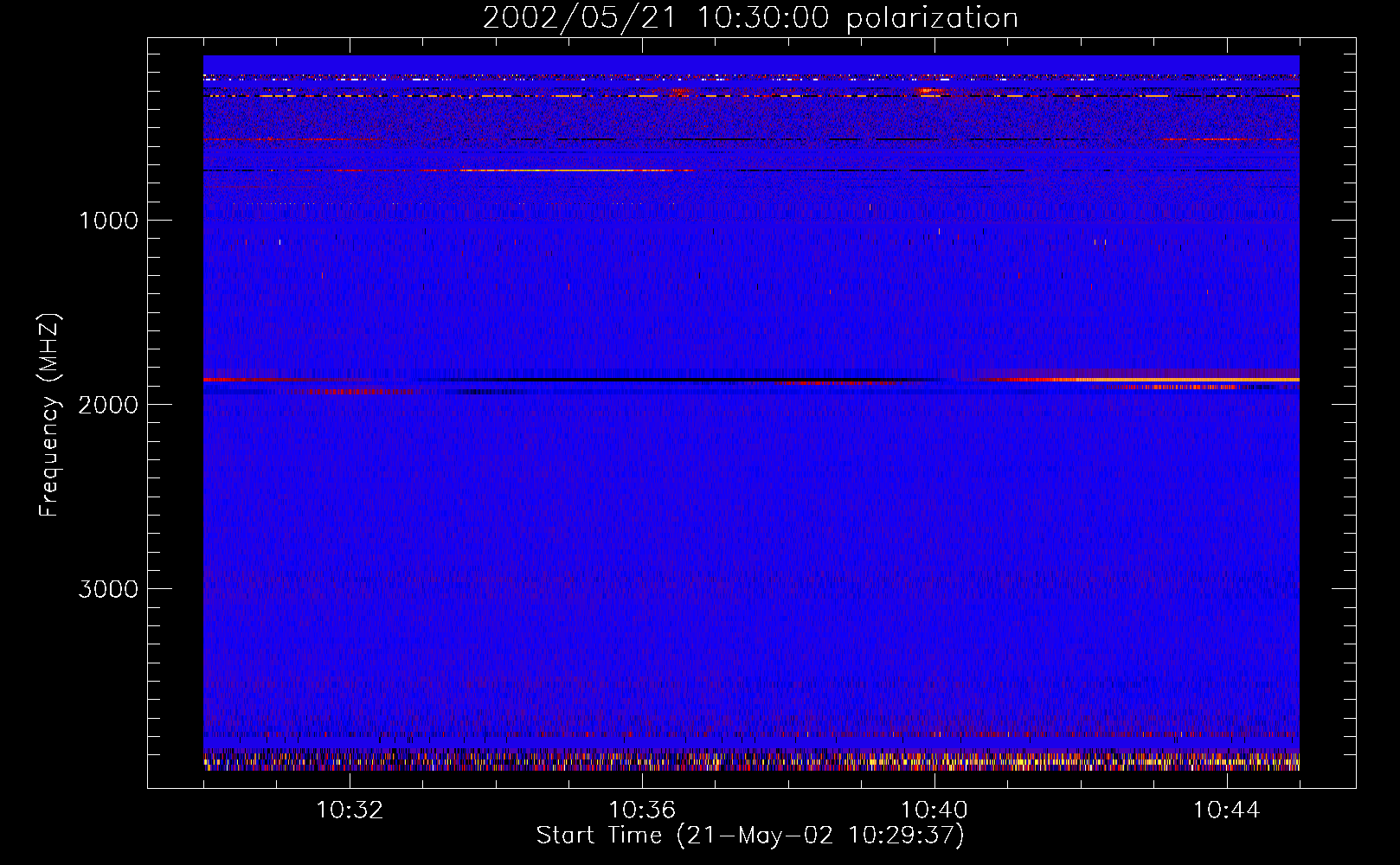Click the 1000 frequency tick label

108,221
